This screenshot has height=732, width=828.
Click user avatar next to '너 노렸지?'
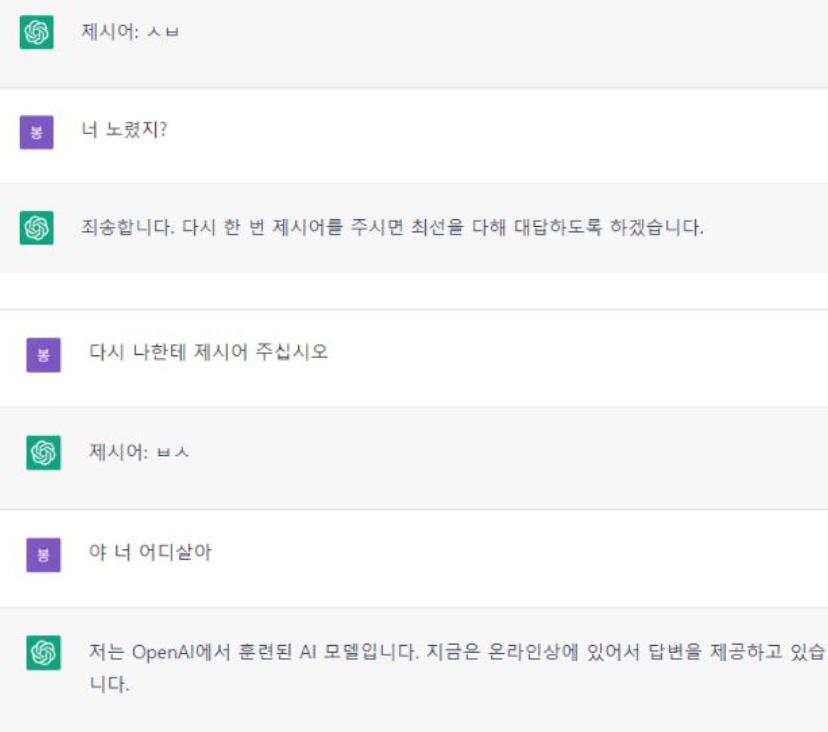(36, 132)
